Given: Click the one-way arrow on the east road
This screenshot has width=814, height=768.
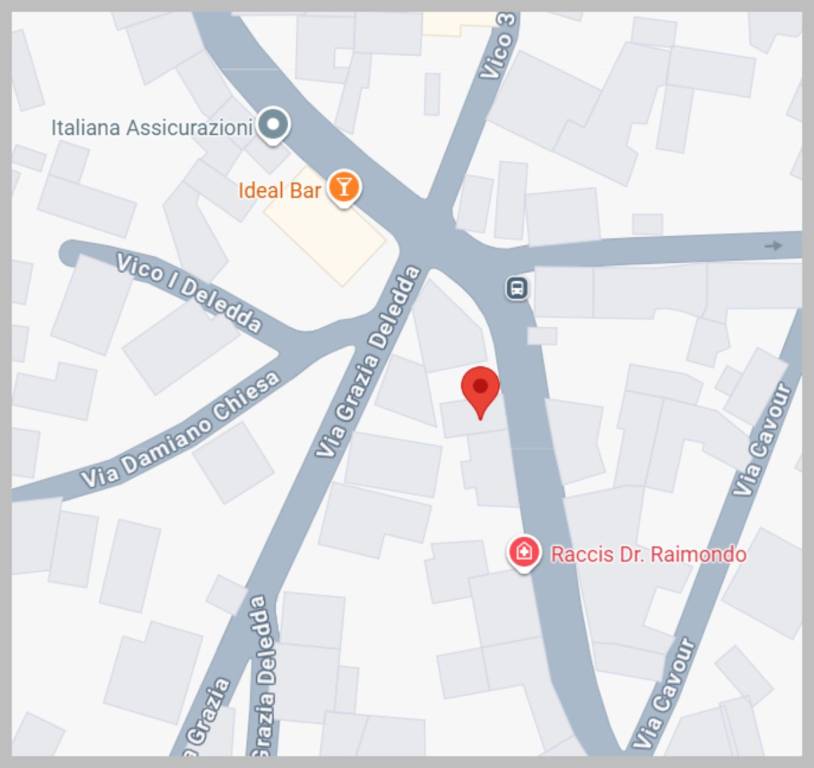Looking at the screenshot, I should point(774,246).
